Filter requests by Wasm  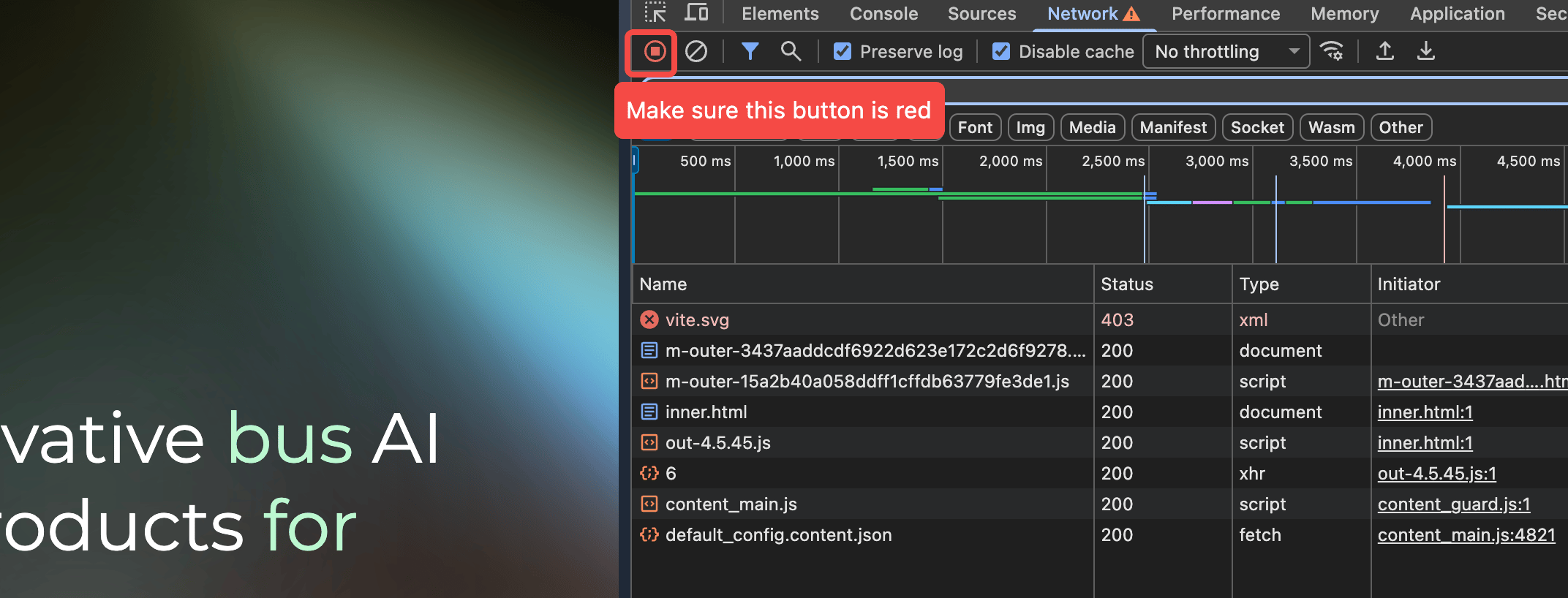click(x=1331, y=127)
